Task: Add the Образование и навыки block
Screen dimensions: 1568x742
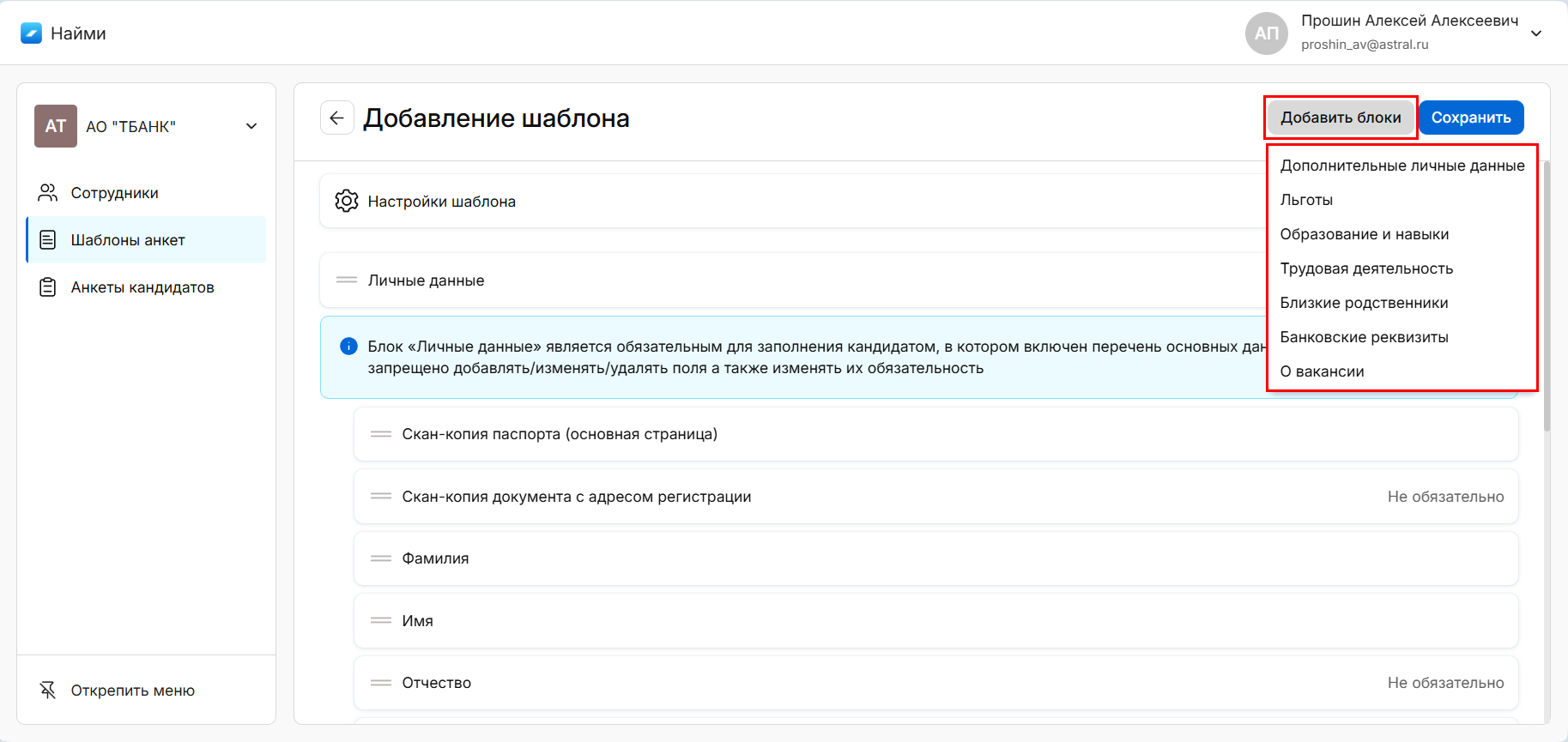Action: click(x=1364, y=234)
